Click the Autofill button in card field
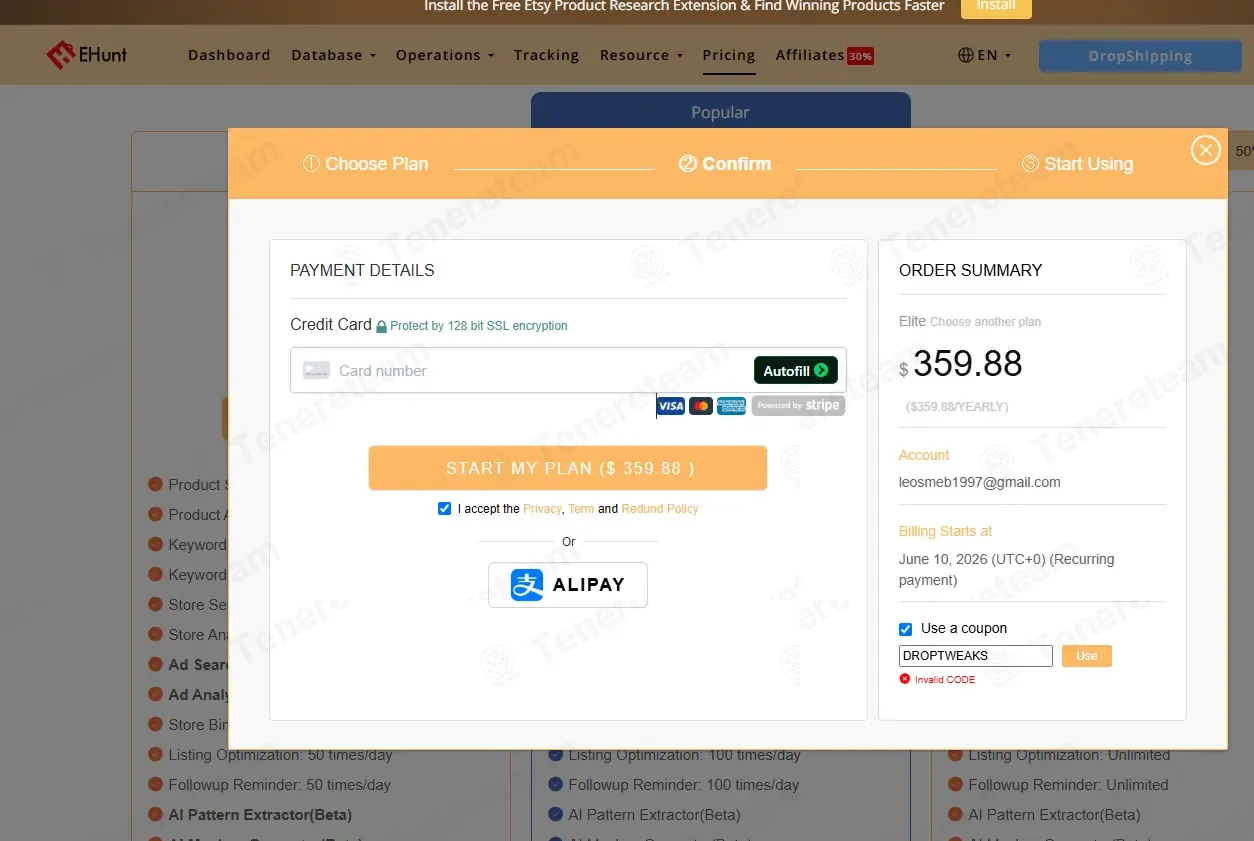 (x=796, y=370)
